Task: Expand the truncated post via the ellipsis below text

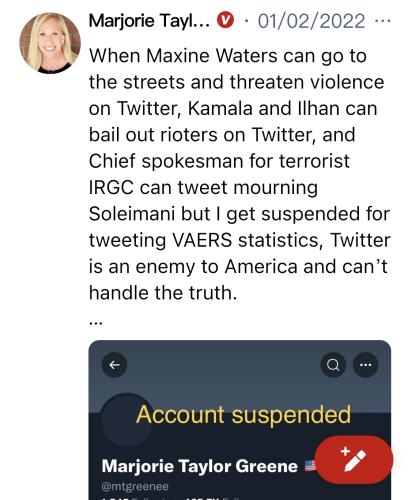Action: [96, 322]
